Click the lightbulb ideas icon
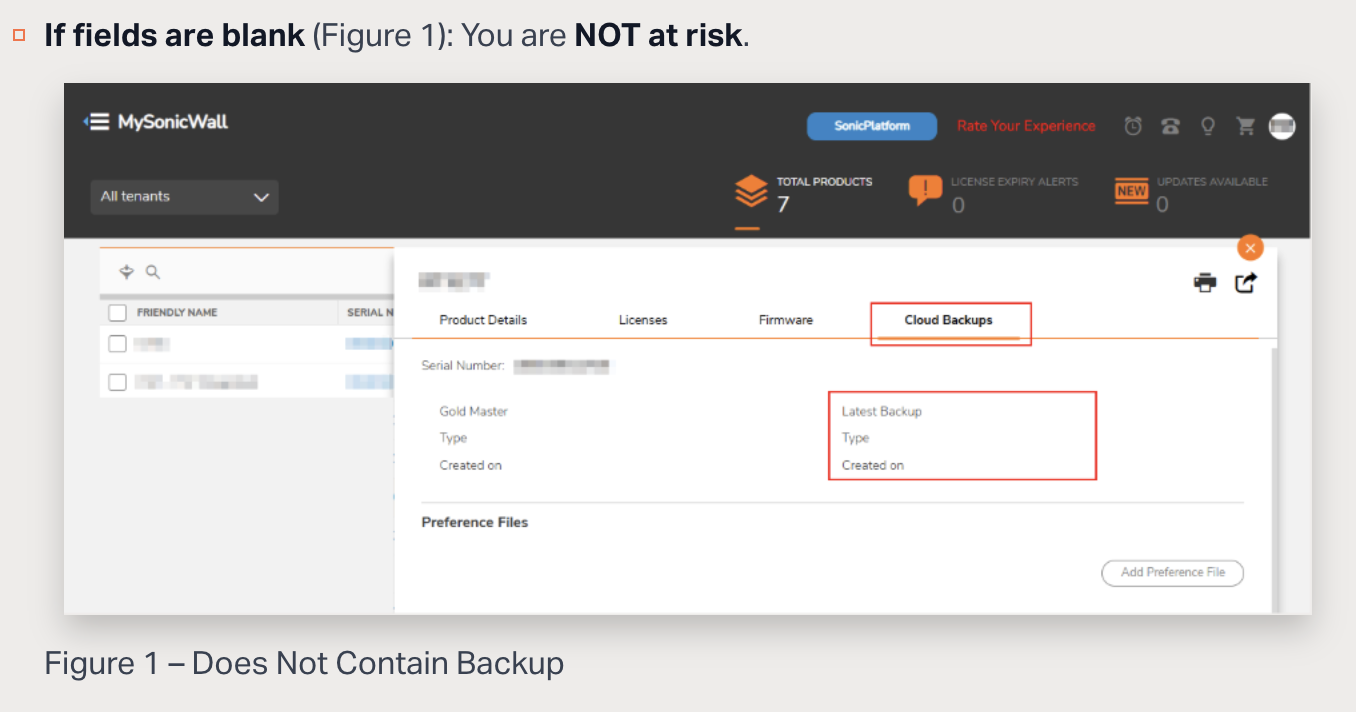The image size is (1356, 712). (x=1208, y=126)
